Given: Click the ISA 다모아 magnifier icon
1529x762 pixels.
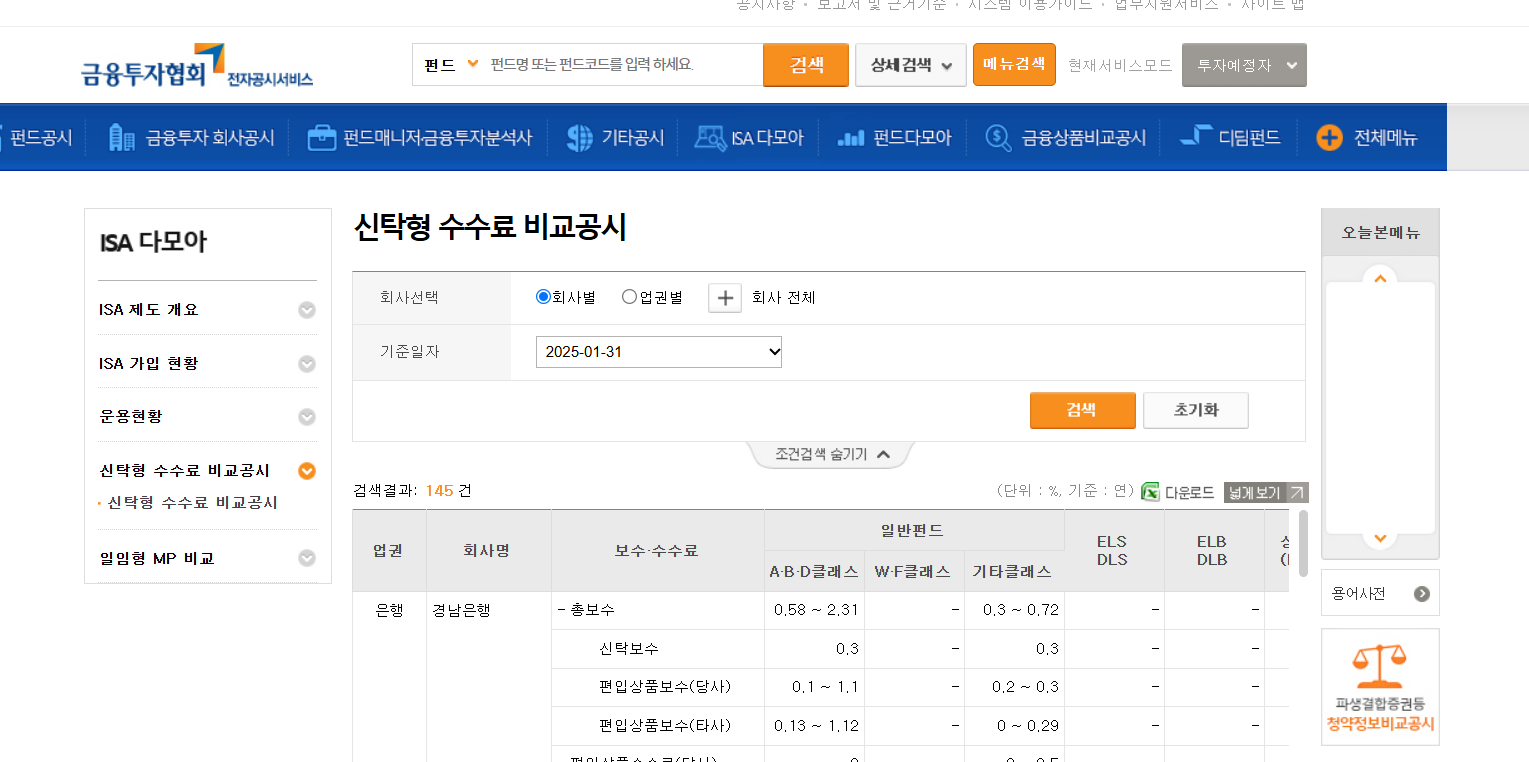Looking at the screenshot, I should 710,138.
